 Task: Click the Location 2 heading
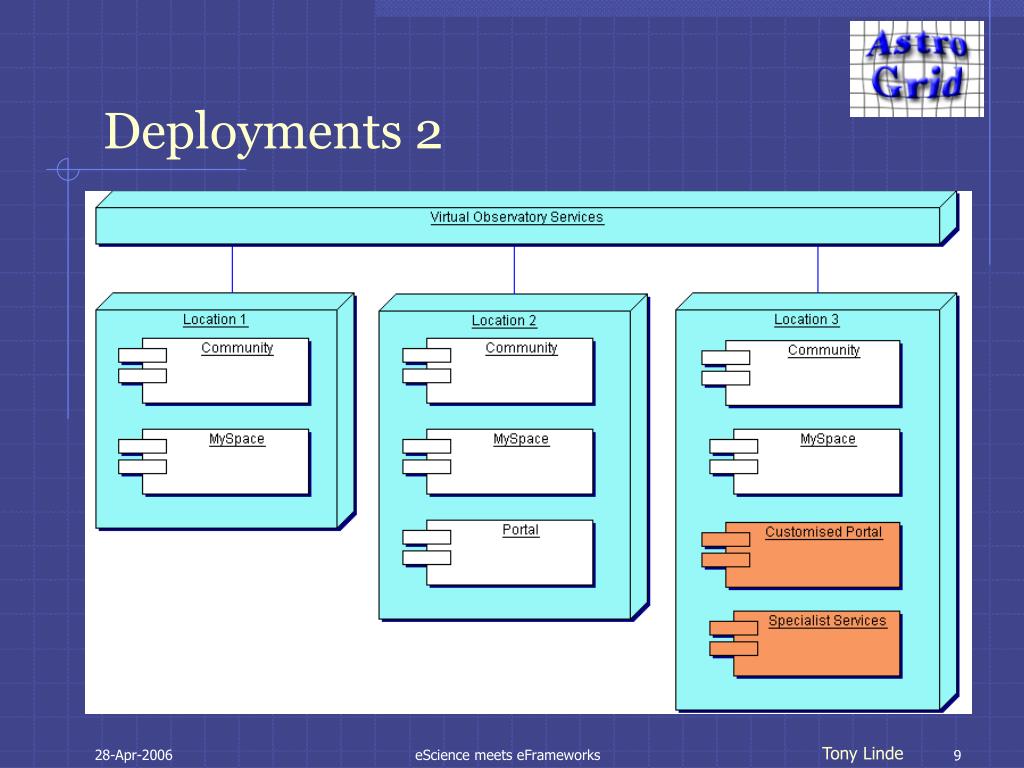504,321
